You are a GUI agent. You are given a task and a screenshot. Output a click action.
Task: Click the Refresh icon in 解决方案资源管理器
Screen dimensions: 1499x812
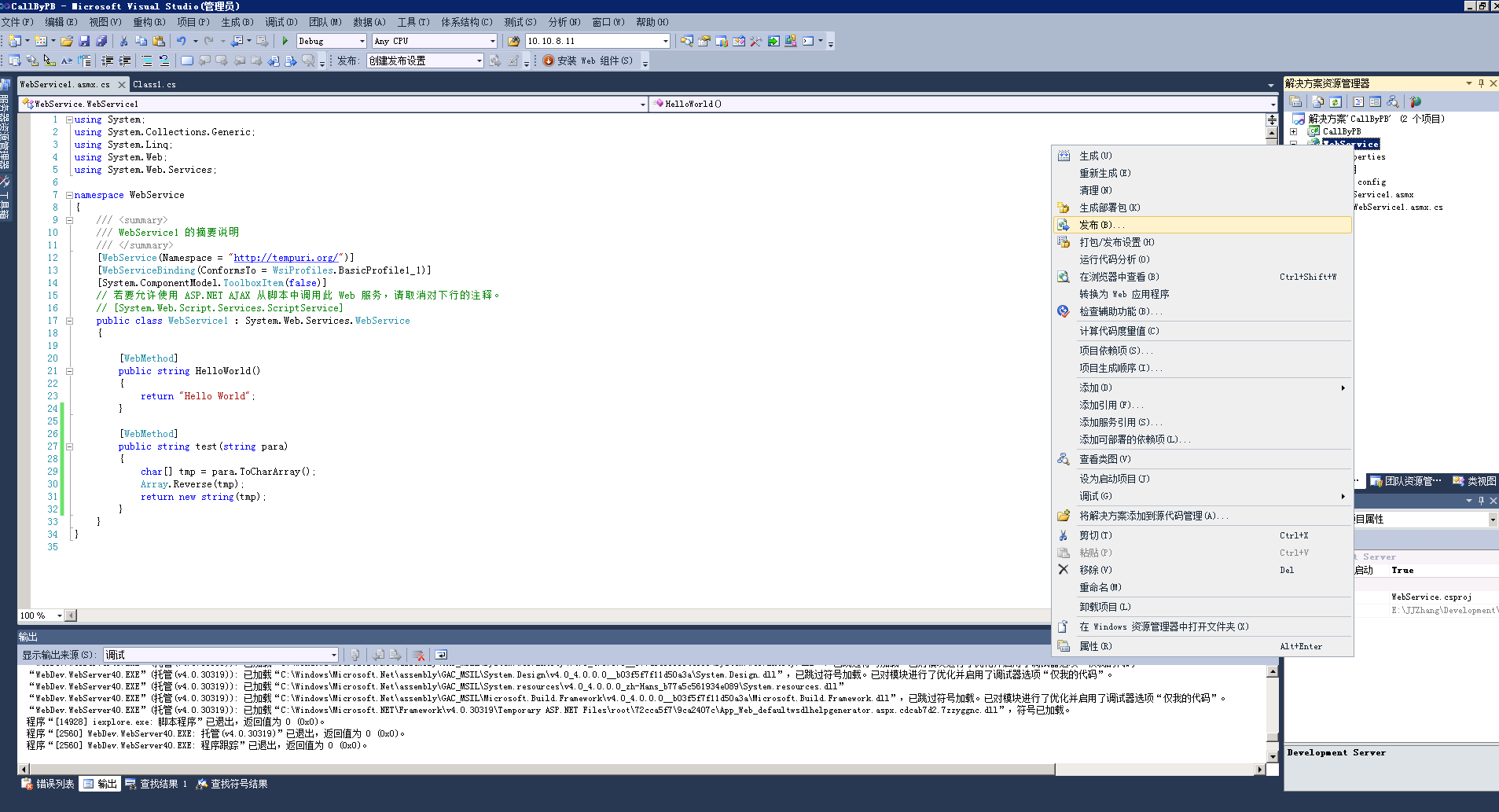[x=1336, y=101]
